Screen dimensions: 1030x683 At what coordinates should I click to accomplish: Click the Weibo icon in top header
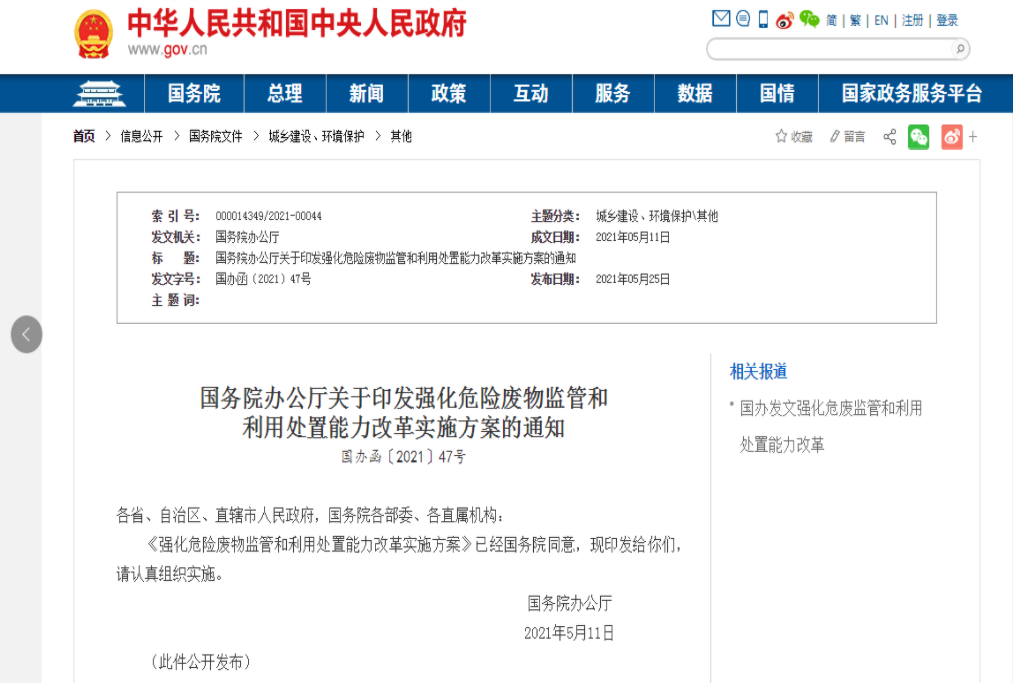(784, 20)
